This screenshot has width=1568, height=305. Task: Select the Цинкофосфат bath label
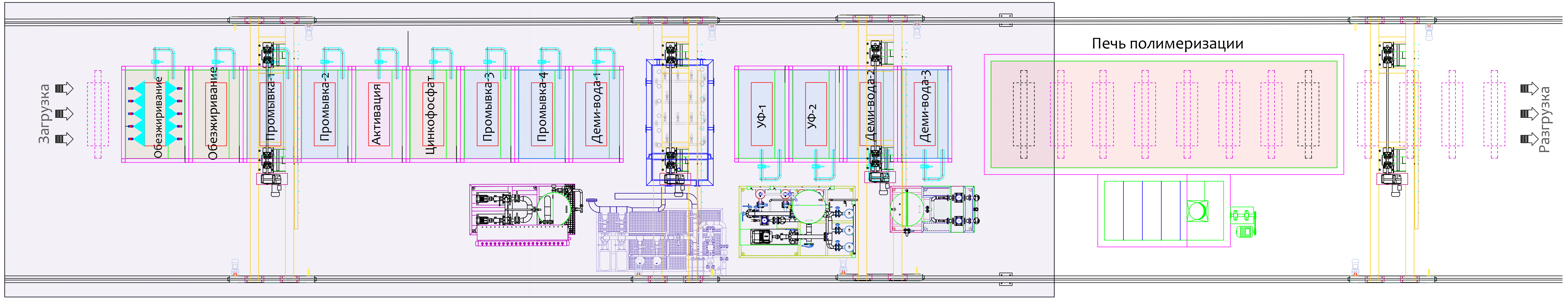point(430,115)
